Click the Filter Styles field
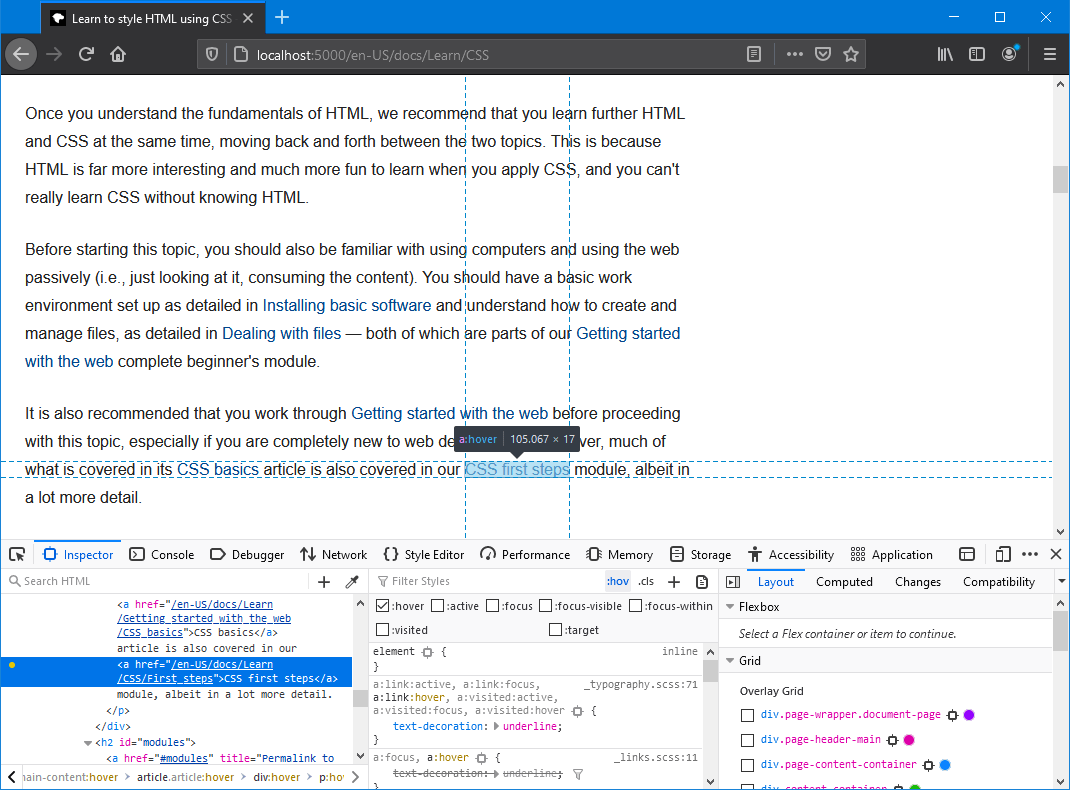The image size is (1070, 790). tap(486, 581)
